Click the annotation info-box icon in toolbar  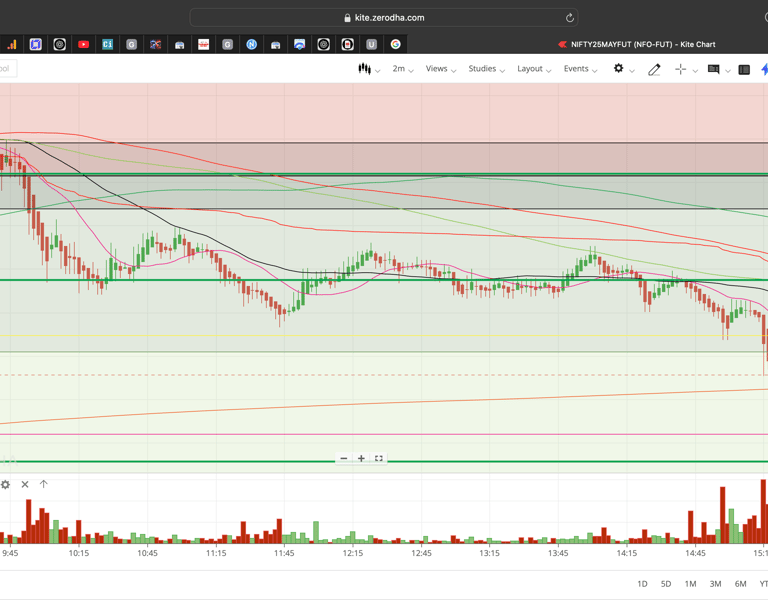pos(713,69)
